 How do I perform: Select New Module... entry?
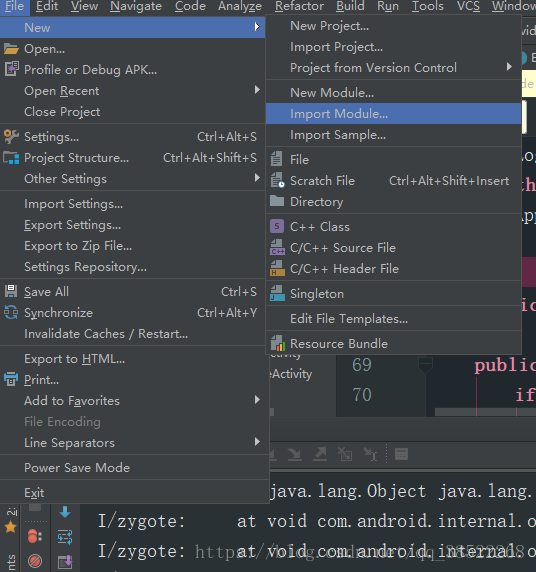[x=393, y=93]
